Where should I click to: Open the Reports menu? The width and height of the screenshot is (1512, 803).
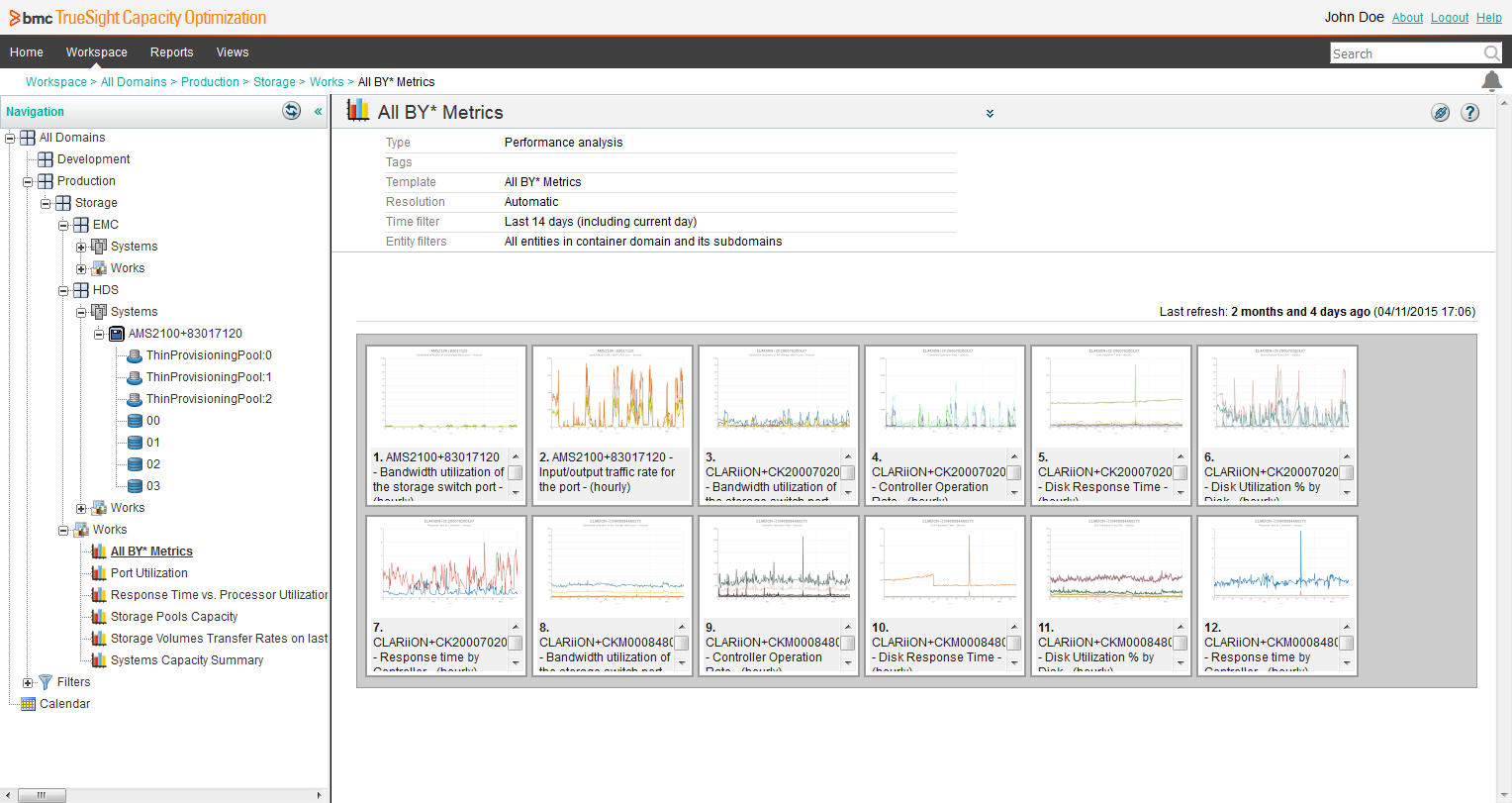point(172,52)
